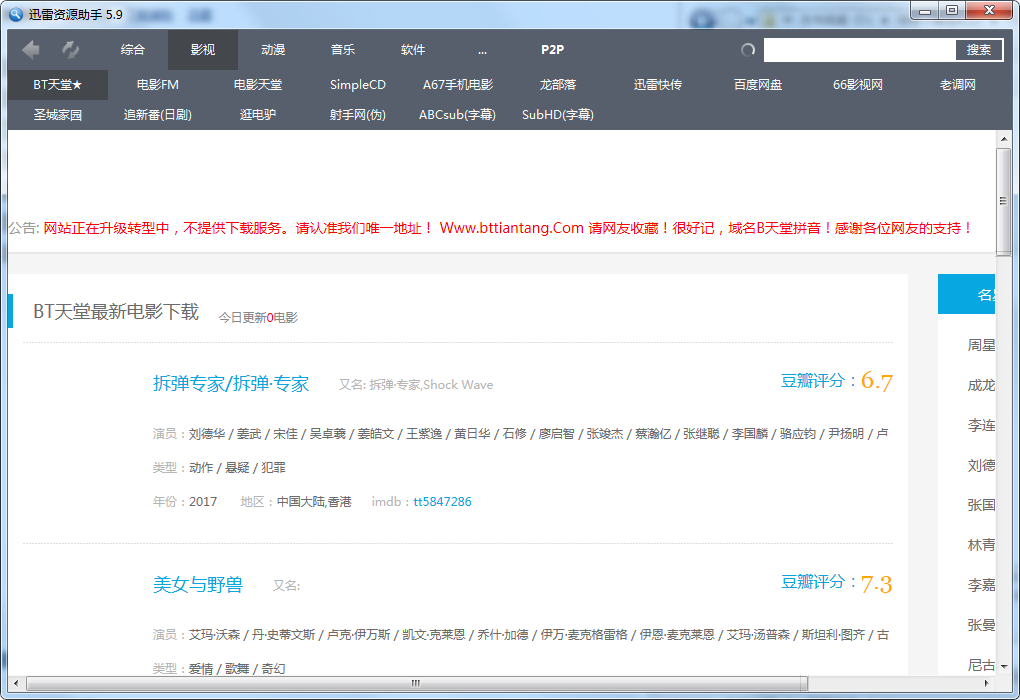
Task: Click the loading spinner icon beside search box
Action: coord(748,50)
